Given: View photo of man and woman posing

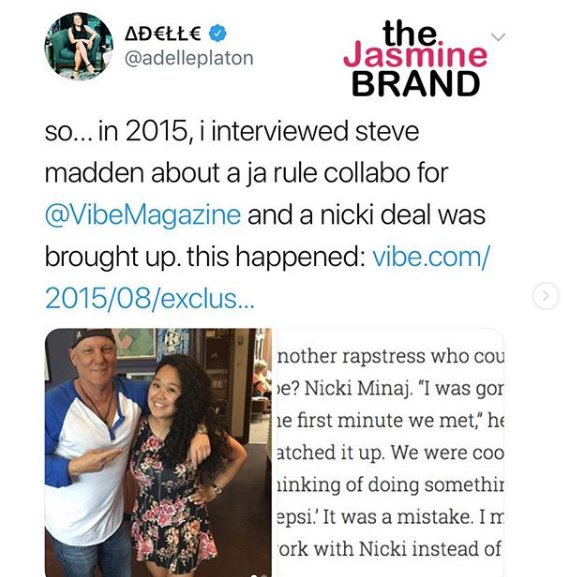Looking at the screenshot, I should click(158, 452).
